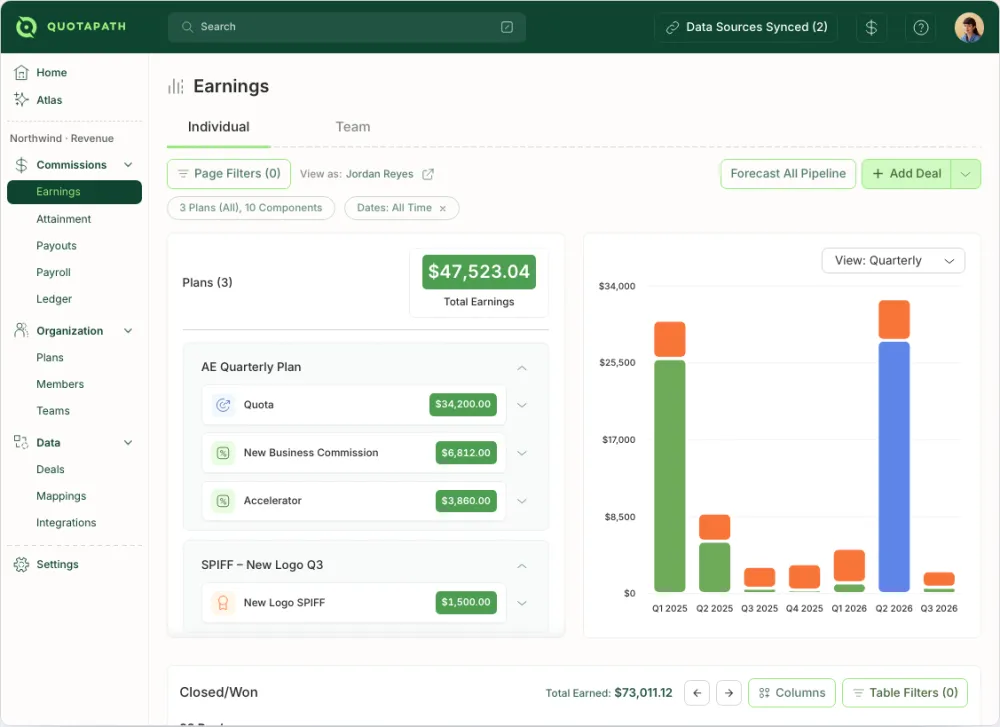Image resolution: width=1000 pixels, height=727 pixels.
Task: Open Earnings in the sidebar
Action: tap(75, 192)
